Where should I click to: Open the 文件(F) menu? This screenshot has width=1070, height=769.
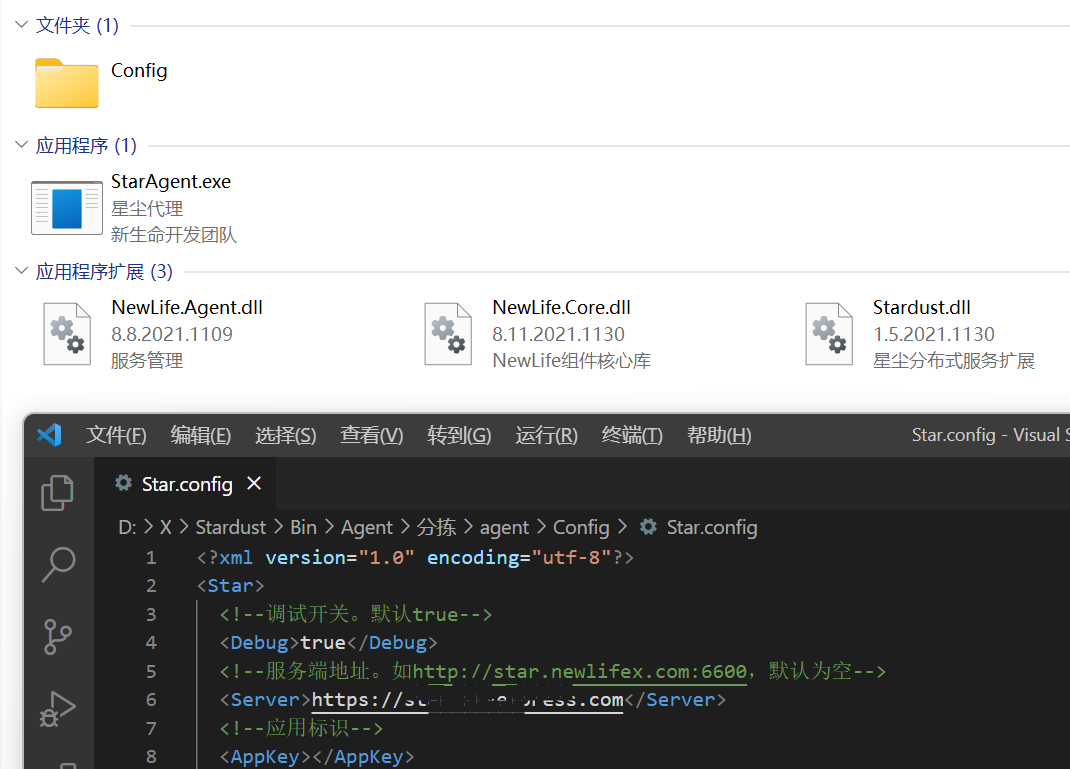(x=116, y=435)
